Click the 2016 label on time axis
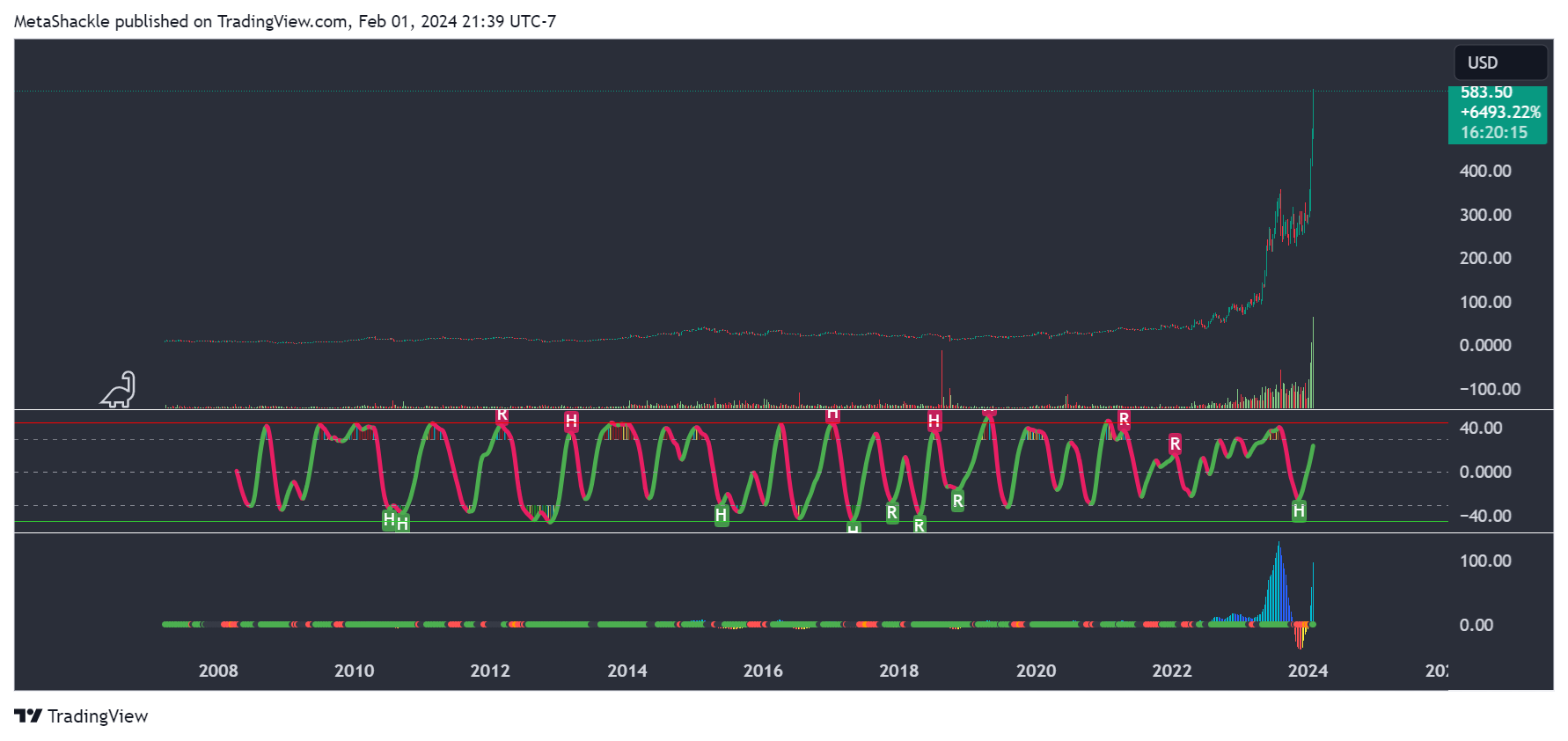 click(x=763, y=671)
